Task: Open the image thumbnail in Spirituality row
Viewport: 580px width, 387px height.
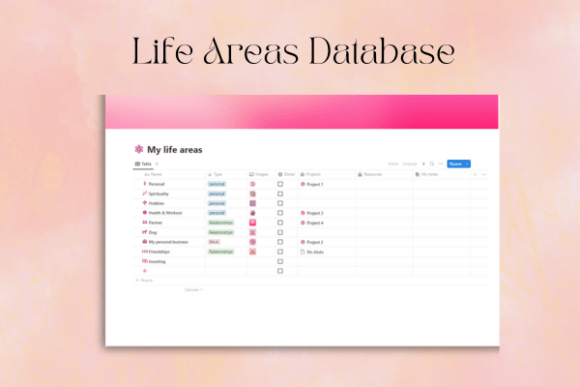Action: click(x=253, y=194)
